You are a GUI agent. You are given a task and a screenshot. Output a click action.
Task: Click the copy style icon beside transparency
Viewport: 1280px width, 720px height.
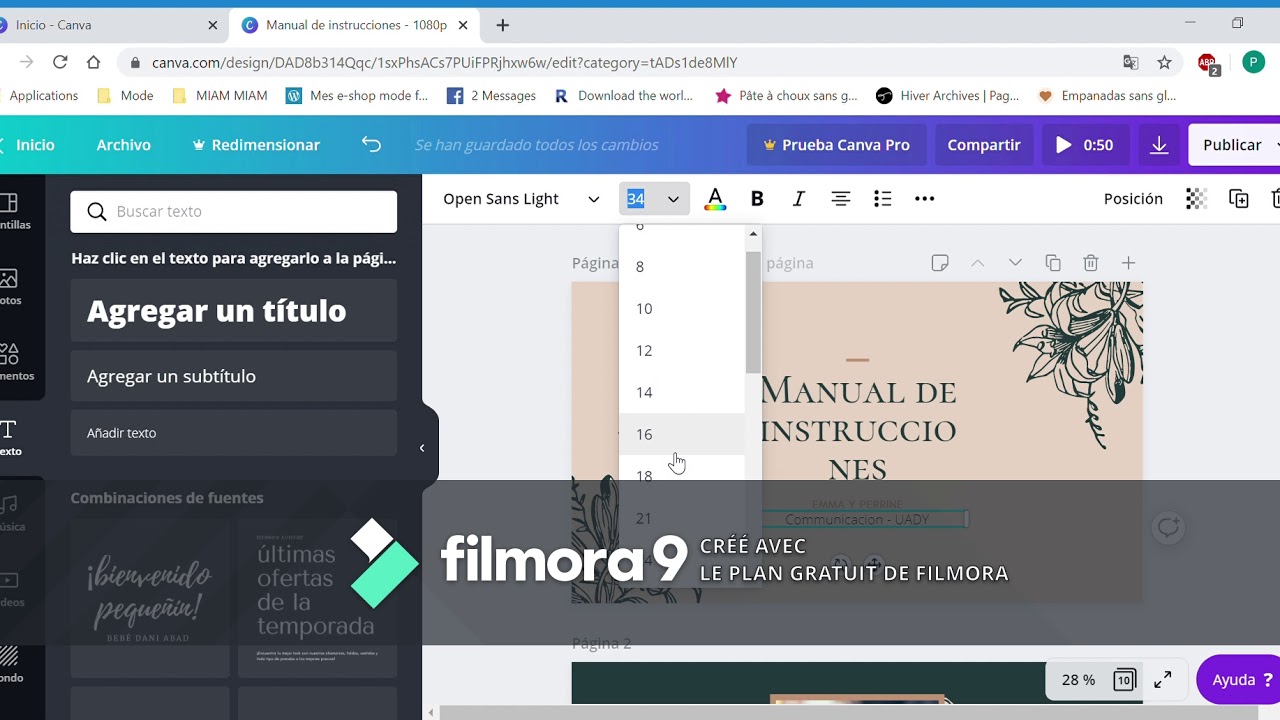[x=1239, y=199]
